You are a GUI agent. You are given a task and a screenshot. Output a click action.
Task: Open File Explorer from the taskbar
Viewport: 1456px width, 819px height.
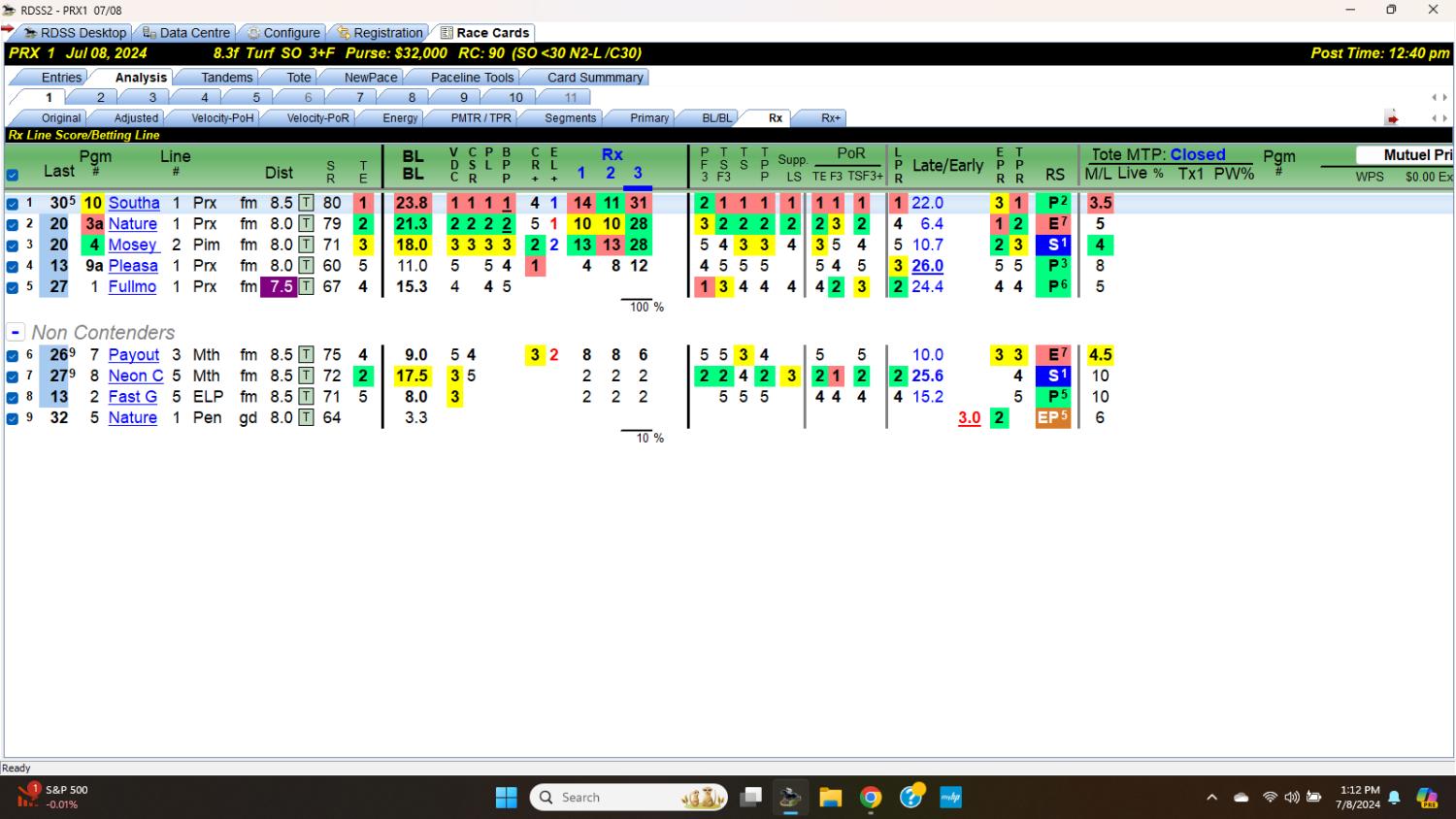[830, 798]
